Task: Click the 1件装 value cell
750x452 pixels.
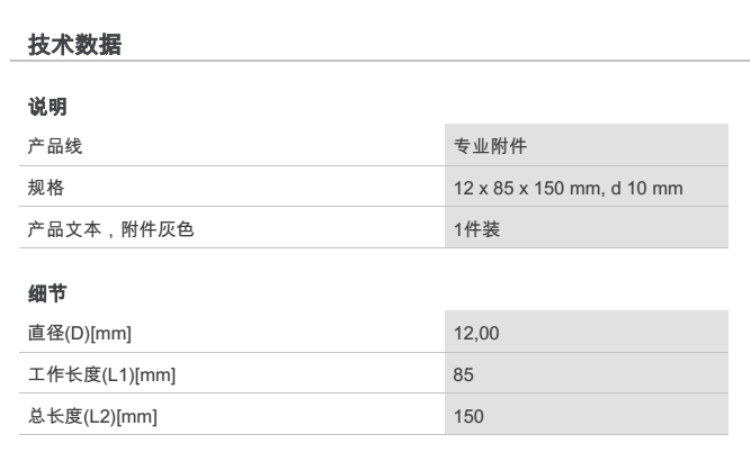Action: pyautogui.click(x=477, y=229)
